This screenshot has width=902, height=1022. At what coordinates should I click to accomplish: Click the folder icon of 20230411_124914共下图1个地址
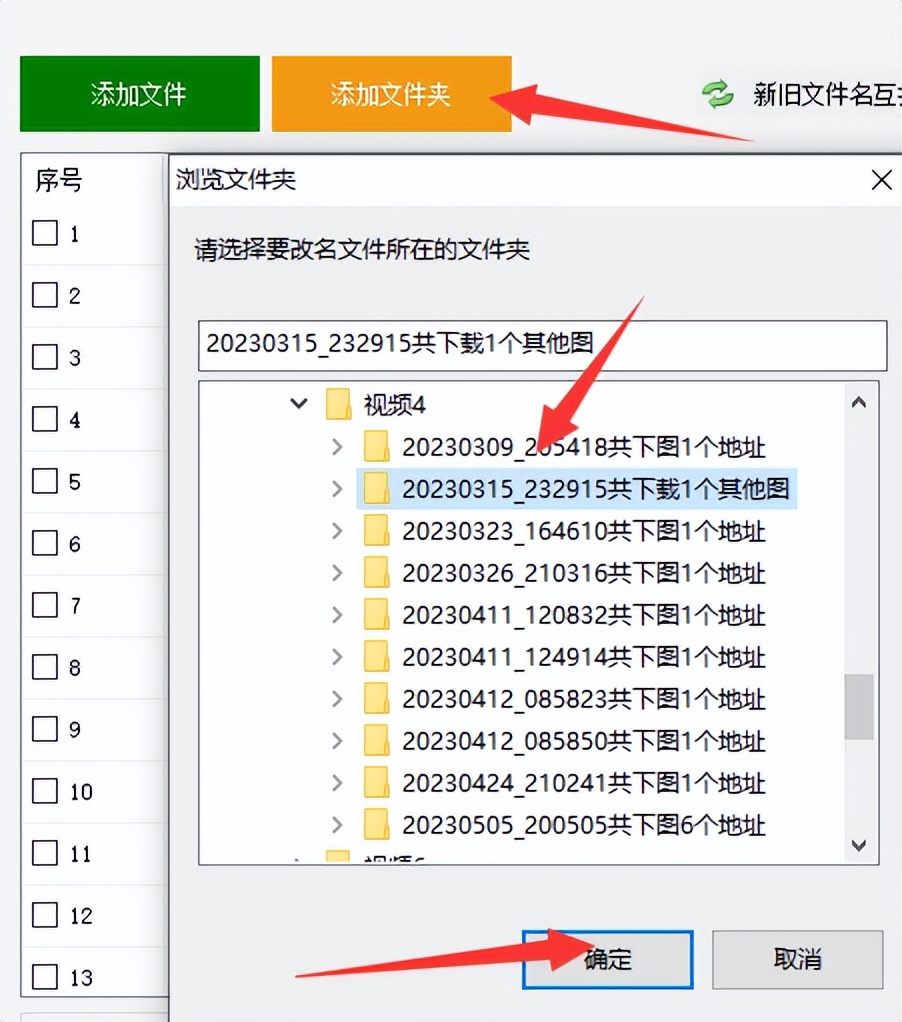tap(377, 657)
